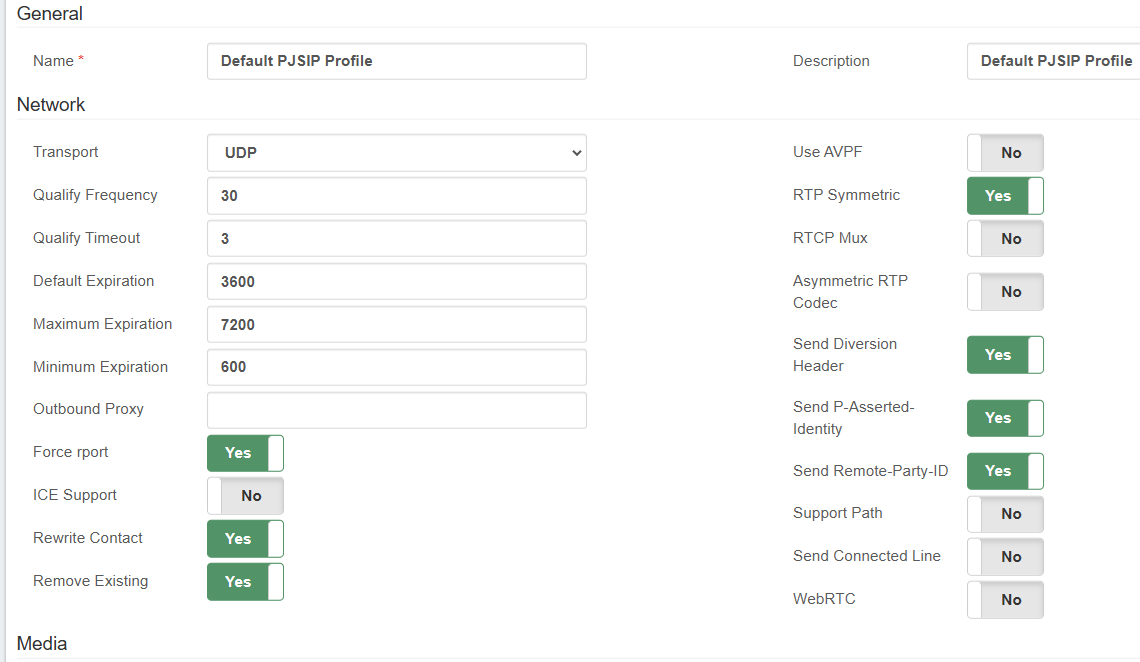
Task: Click the Send Connected Line label
Action: [867, 556]
